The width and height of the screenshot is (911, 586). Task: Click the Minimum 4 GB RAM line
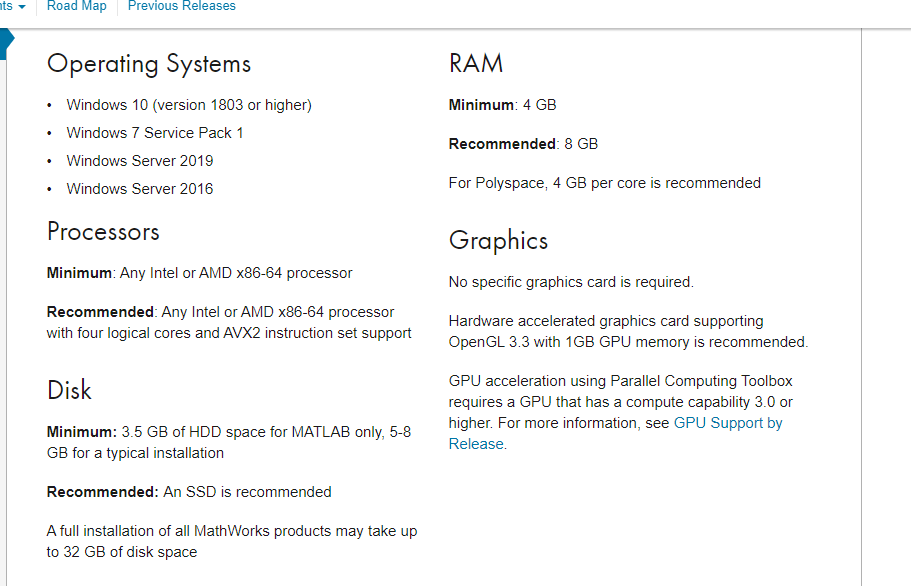click(502, 105)
